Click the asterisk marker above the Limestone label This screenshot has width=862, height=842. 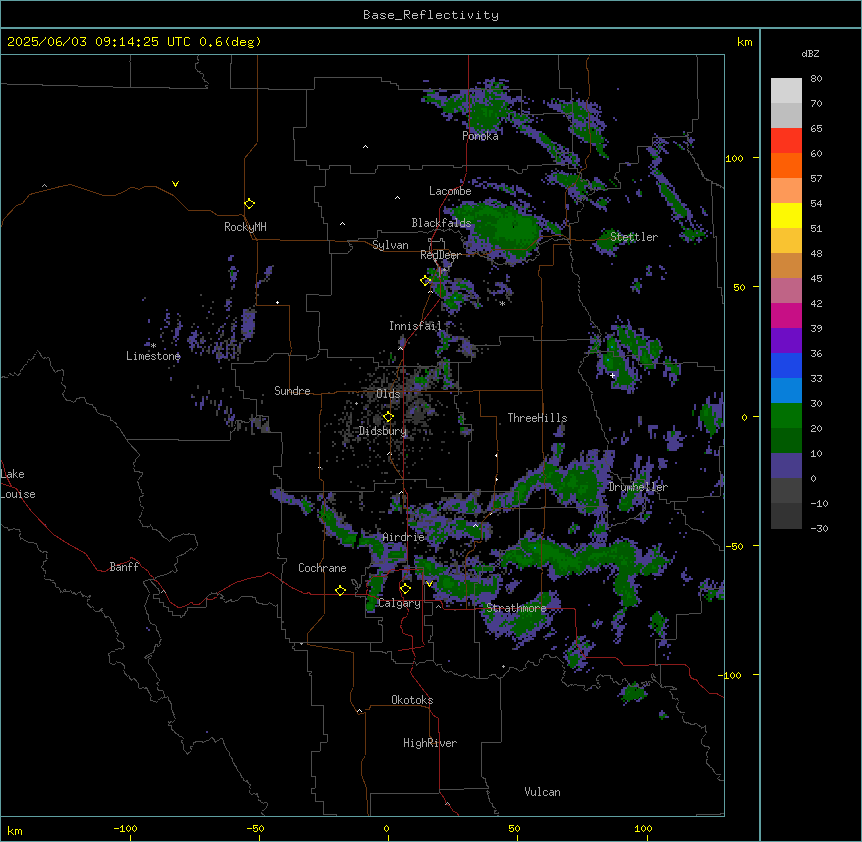click(154, 346)
